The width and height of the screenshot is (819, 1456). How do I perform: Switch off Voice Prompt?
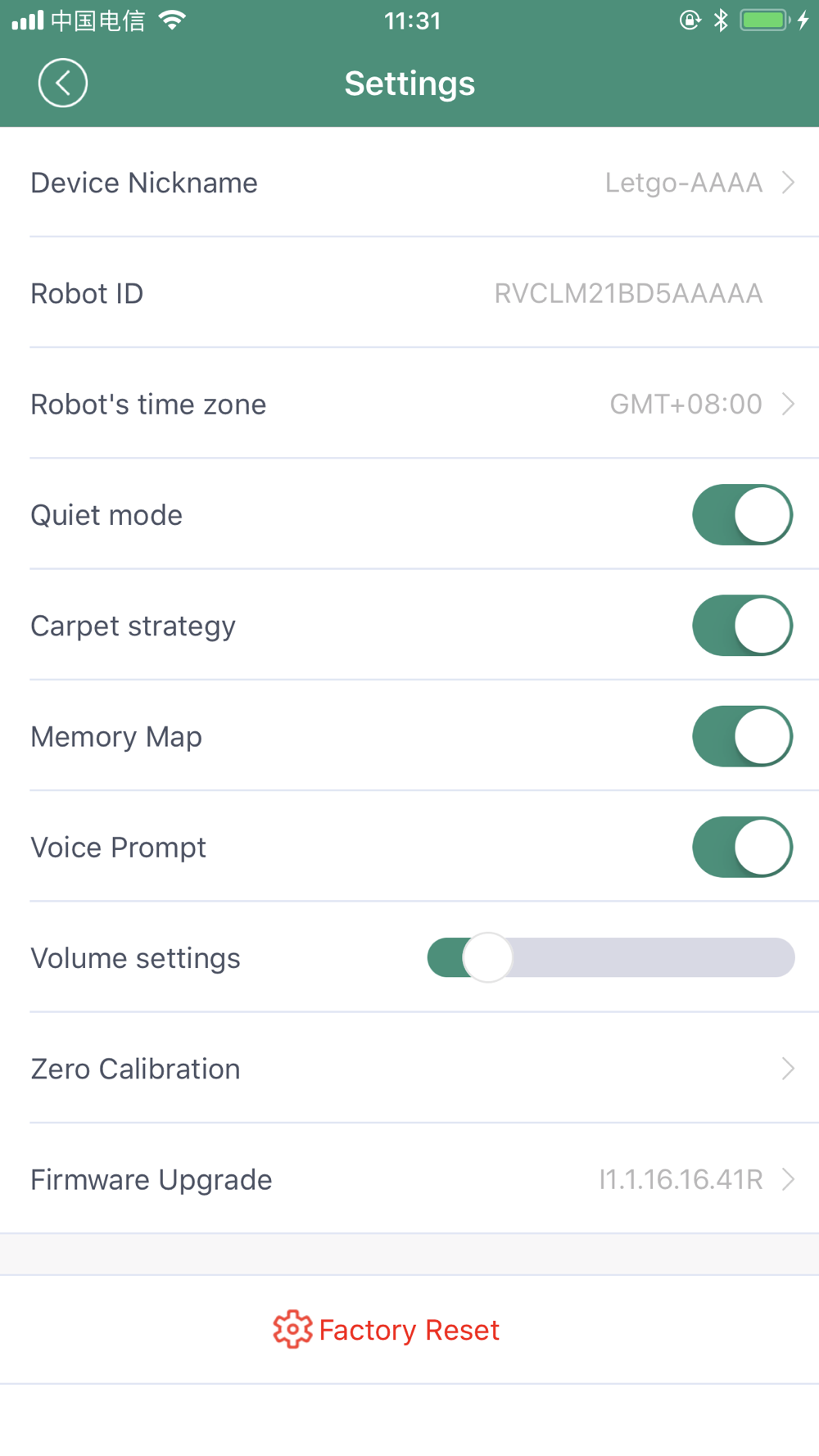point(742,847)
